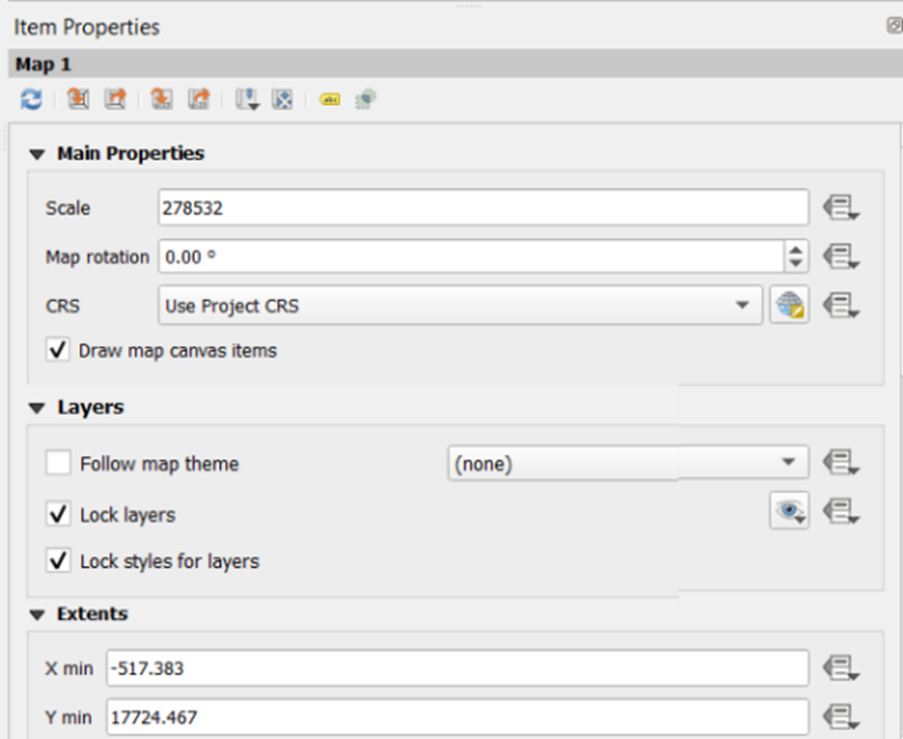Disable the Draw map canvas items checkbox
Image resolution: width=903 pixels, height=739 pixels.
pyautogui.click(x=59, y=351)
